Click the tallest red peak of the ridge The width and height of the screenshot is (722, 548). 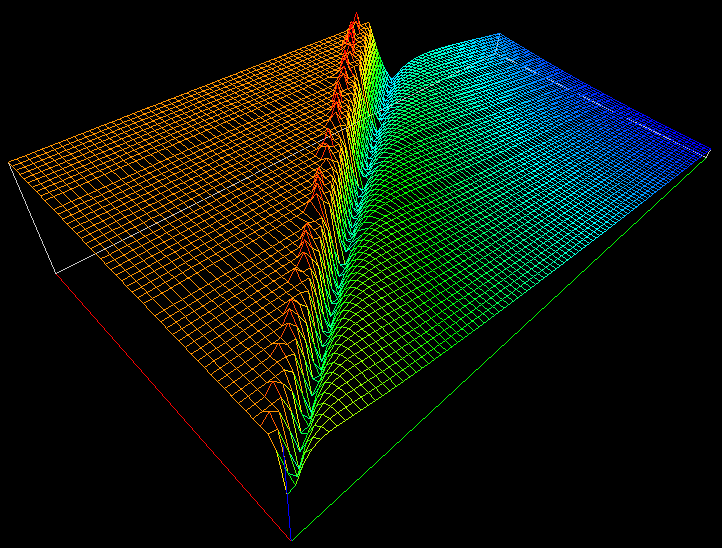tap(354, 20)
